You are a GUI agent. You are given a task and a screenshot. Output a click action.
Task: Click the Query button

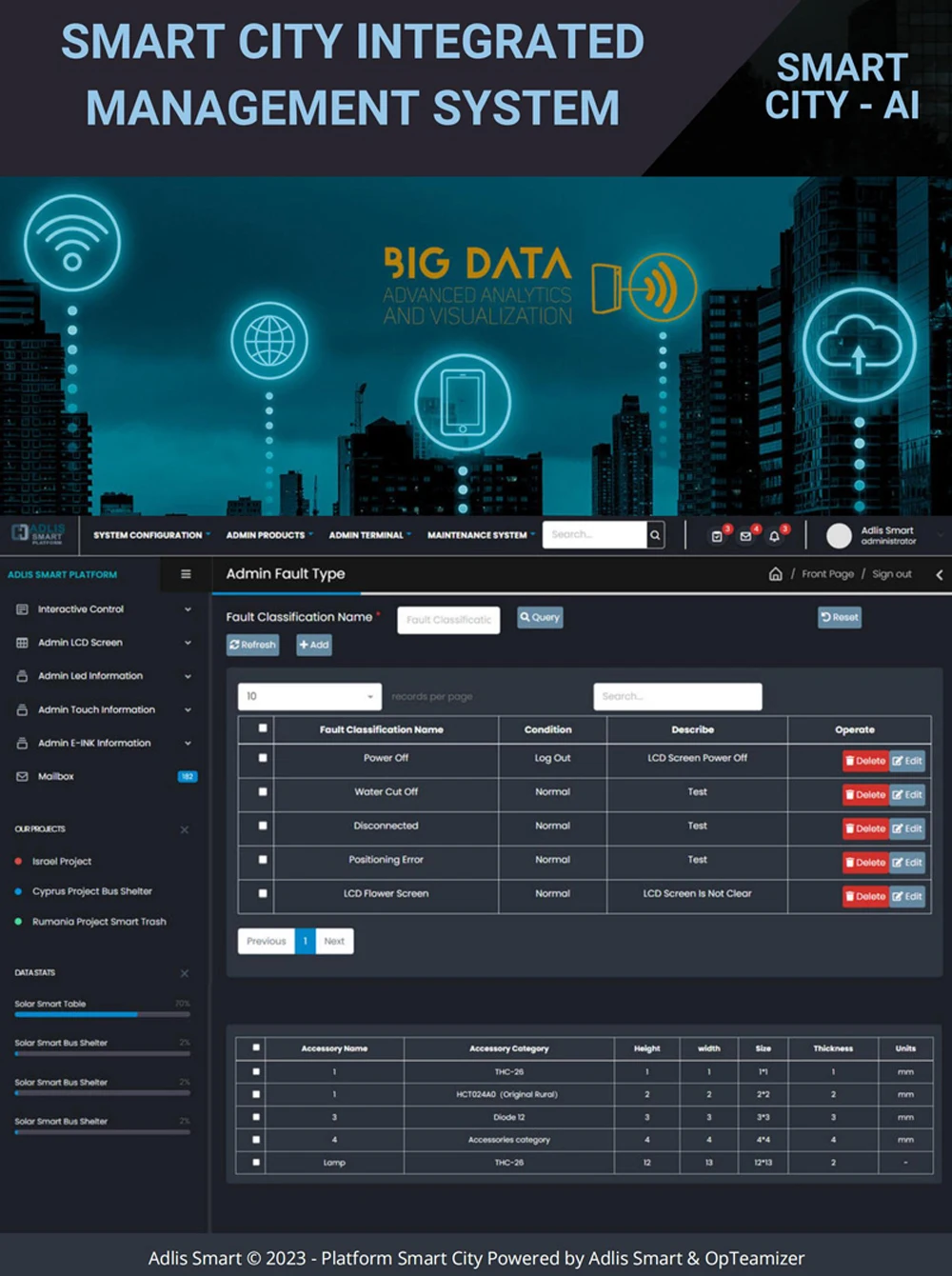[540, 617]
